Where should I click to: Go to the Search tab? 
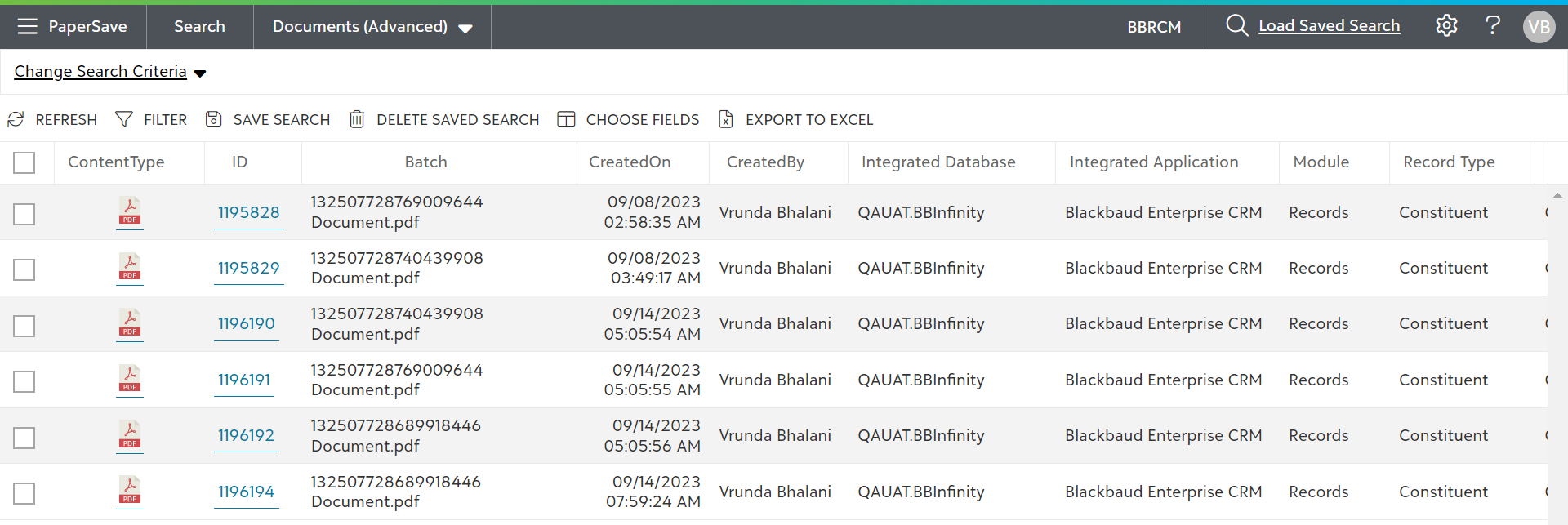pyautogui.click(x=199, y=27)
